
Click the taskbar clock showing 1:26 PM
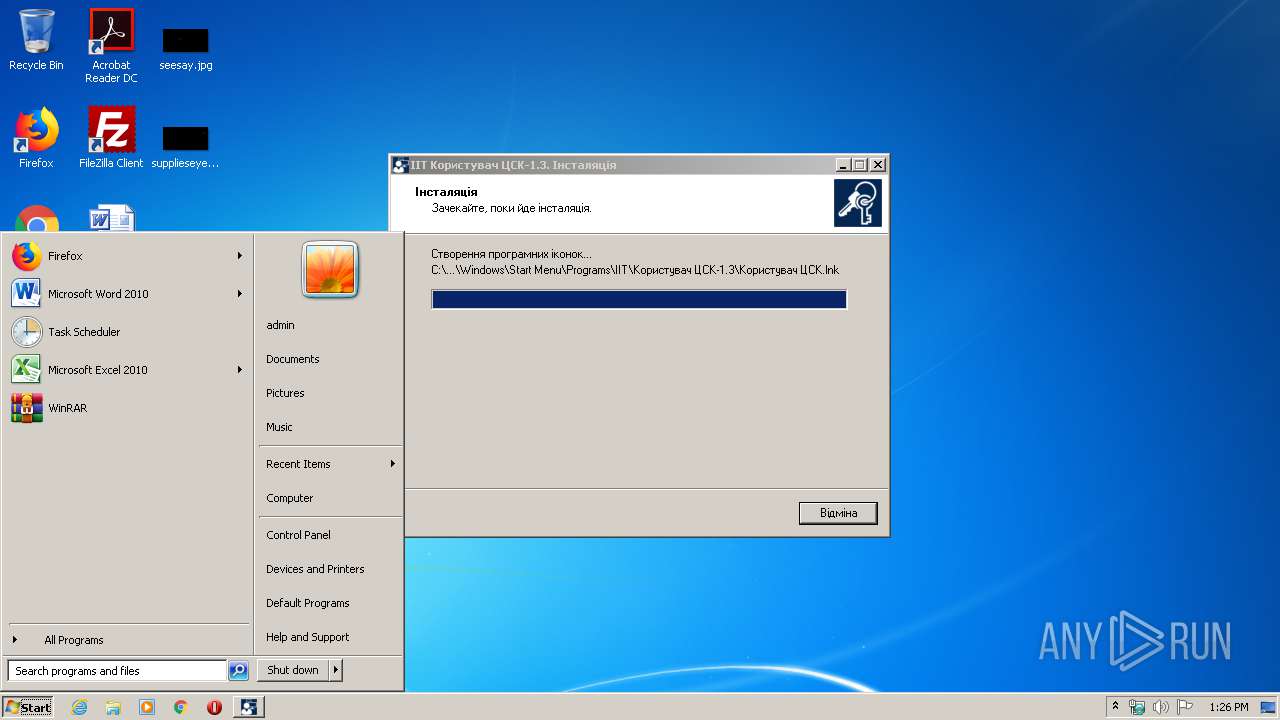pos(1229,707)
